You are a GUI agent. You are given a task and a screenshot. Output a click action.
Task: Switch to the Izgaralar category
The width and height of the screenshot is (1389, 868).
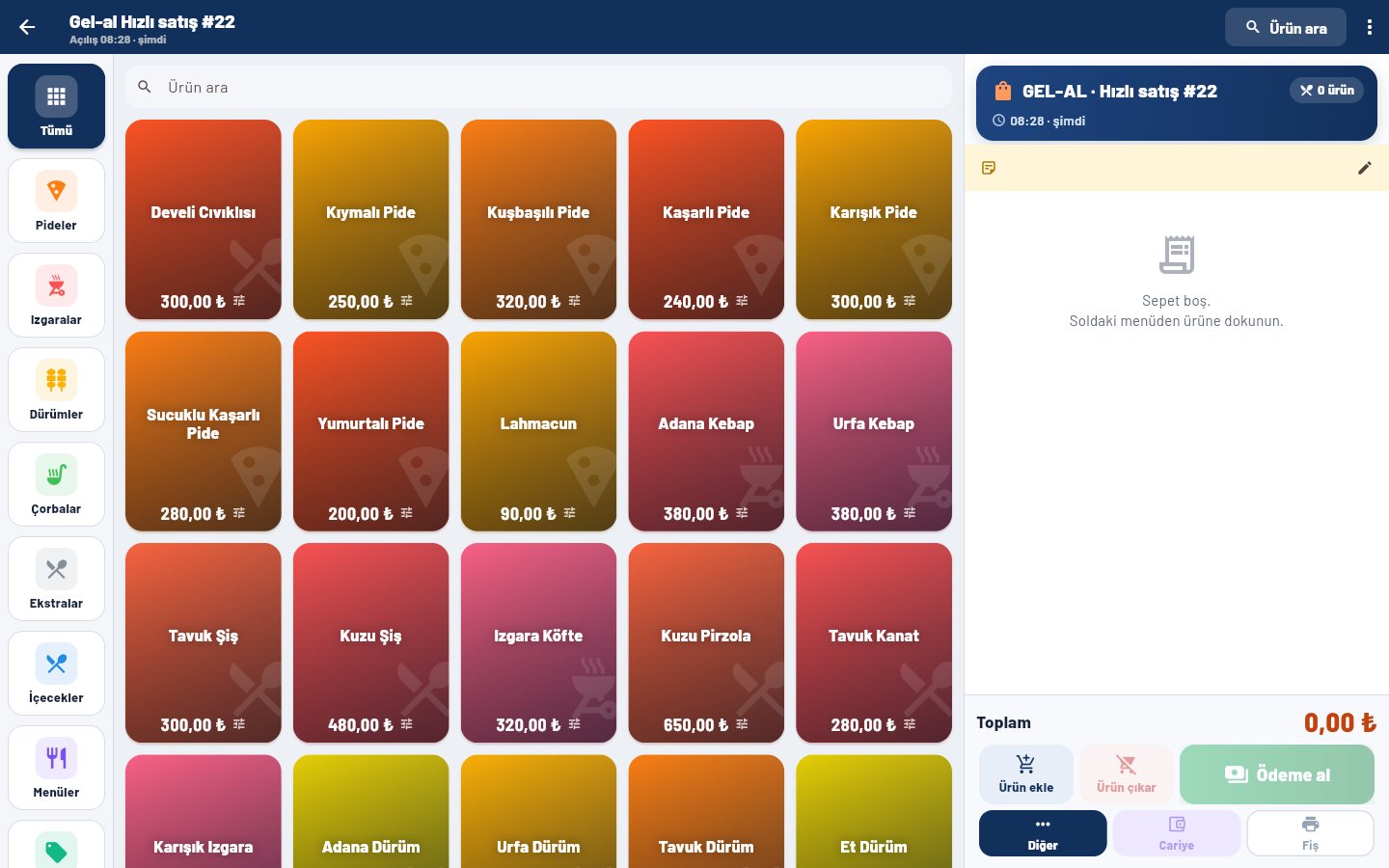coord(56,295)
